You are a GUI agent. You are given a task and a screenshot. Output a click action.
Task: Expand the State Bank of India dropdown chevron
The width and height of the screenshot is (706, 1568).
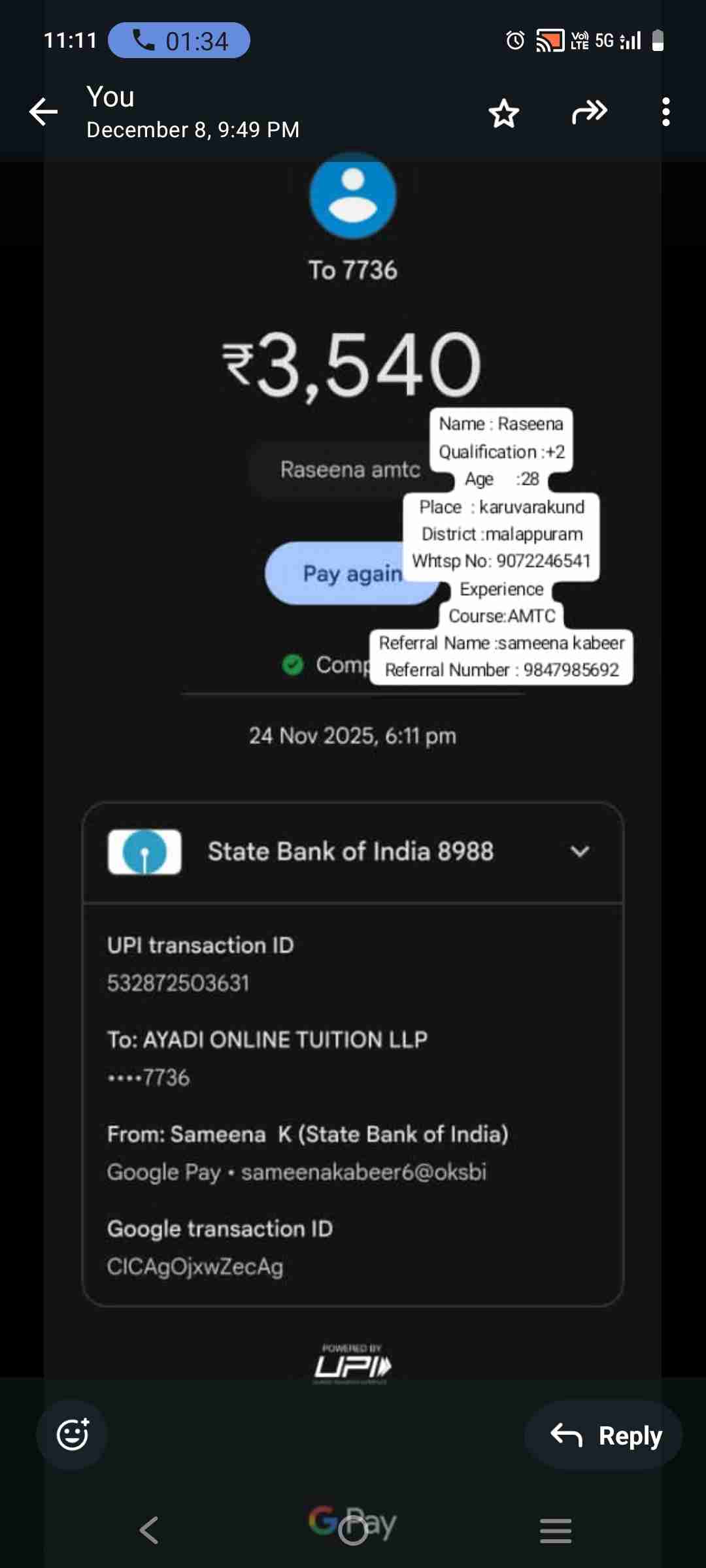tap(580, 851)
